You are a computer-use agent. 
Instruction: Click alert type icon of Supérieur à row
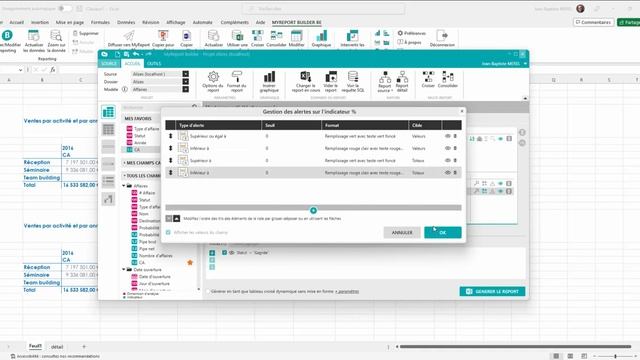[x=183, y=160]
